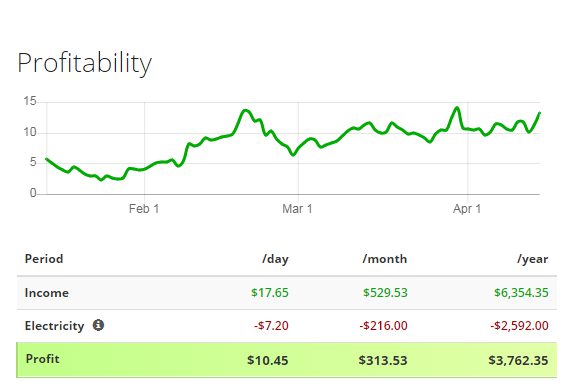Select the /month column header
The height and width of the screenshot is (385, 574).
click(x=385, y=259)
